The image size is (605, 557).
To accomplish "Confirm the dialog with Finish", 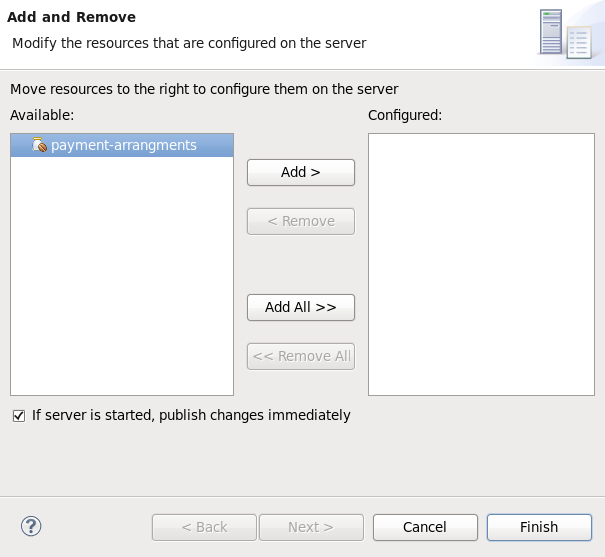I will pyautogui.click(x=539, y=527).
